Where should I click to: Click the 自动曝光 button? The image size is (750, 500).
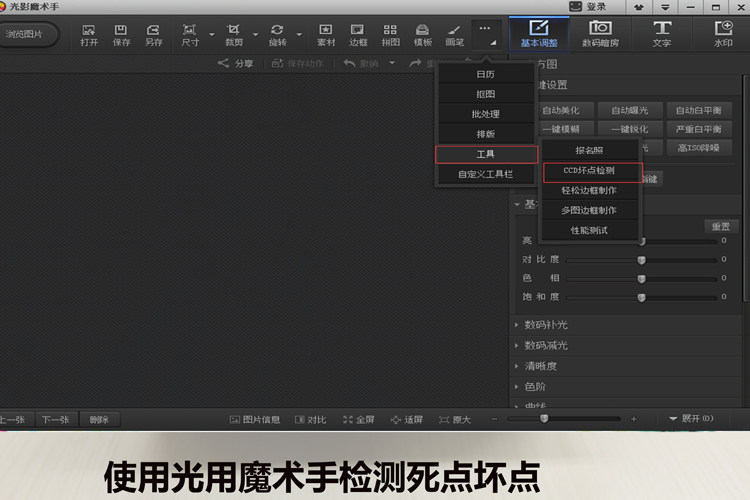[630, 111]
